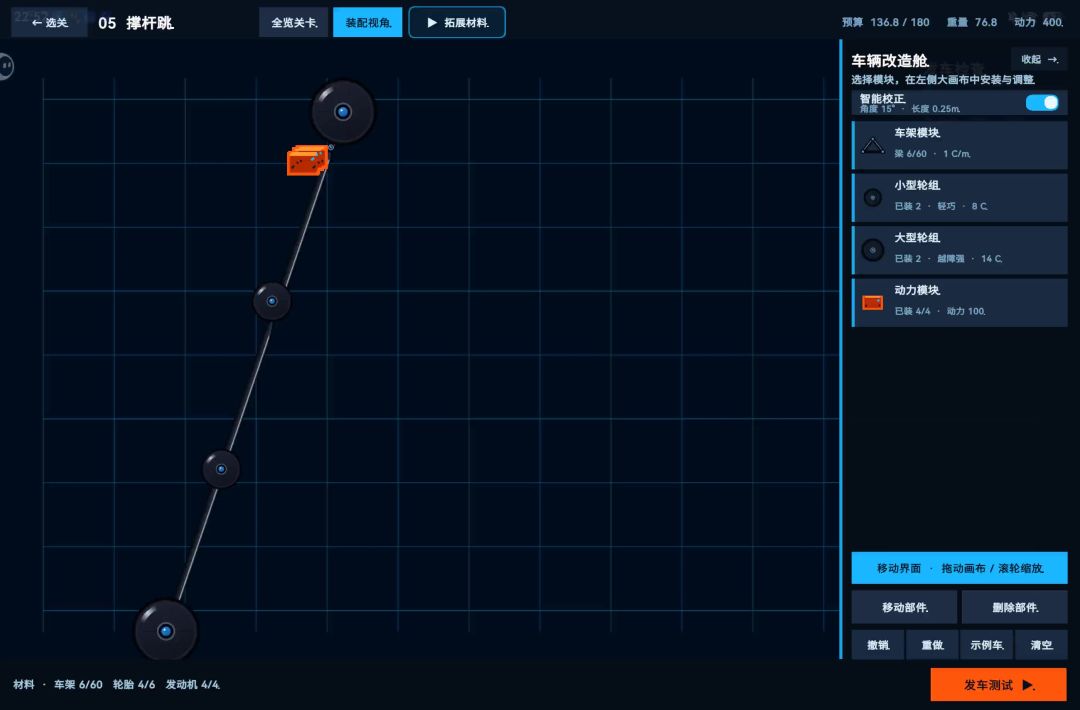Click the 重量 76.8 readout

pos(971,22)
